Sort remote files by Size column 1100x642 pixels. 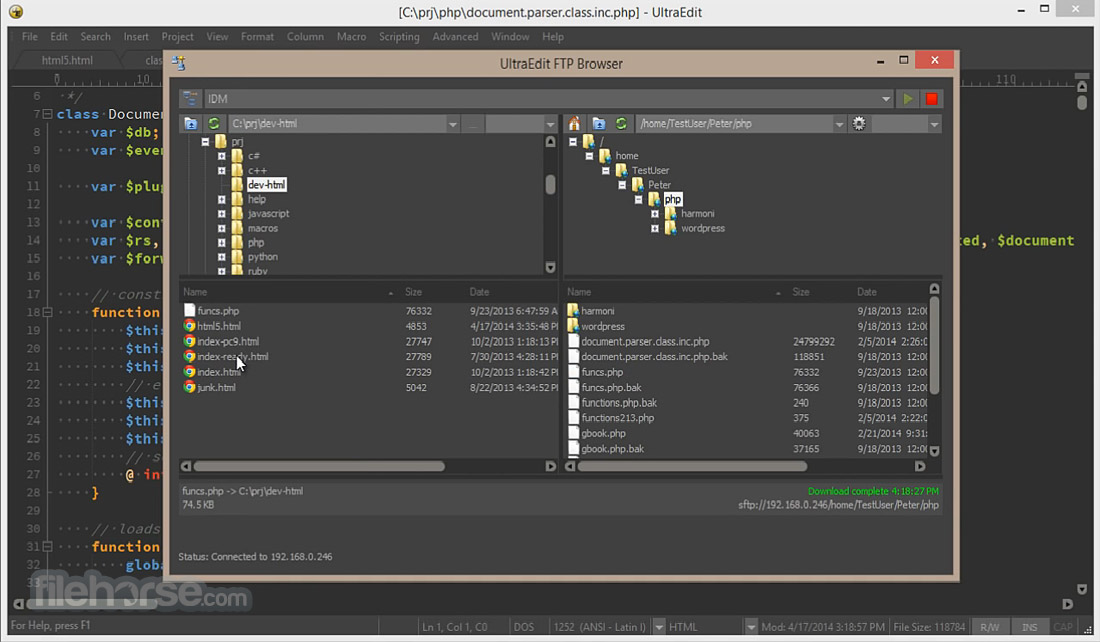coord(801,292)
